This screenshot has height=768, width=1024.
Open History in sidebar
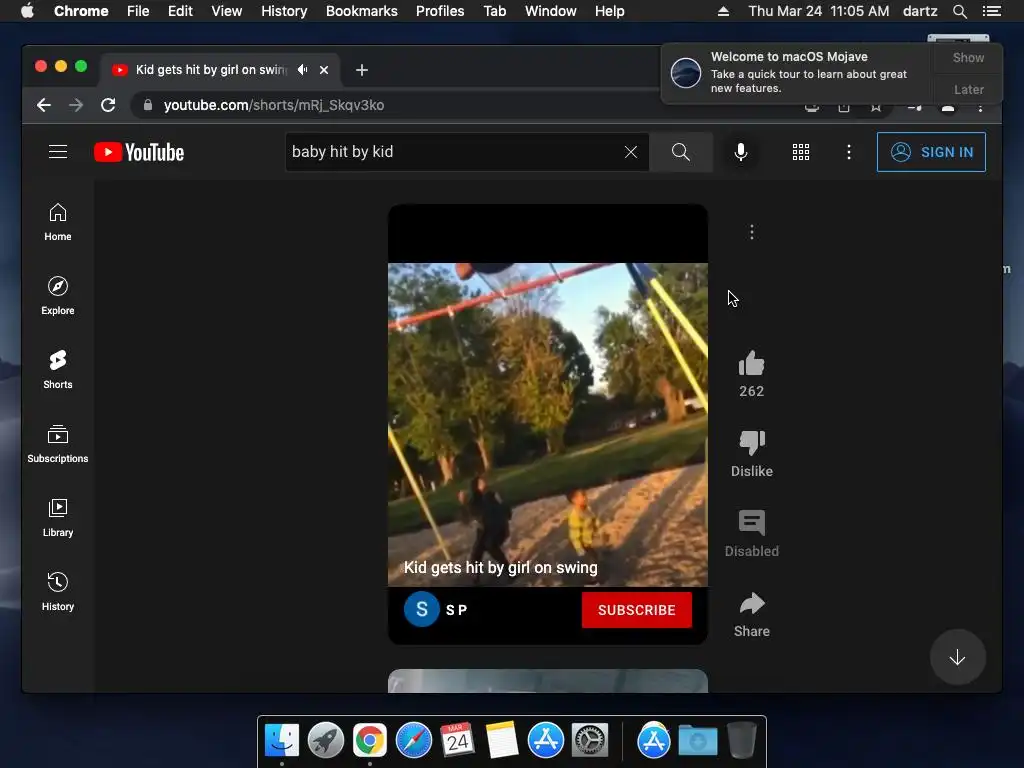58,592
